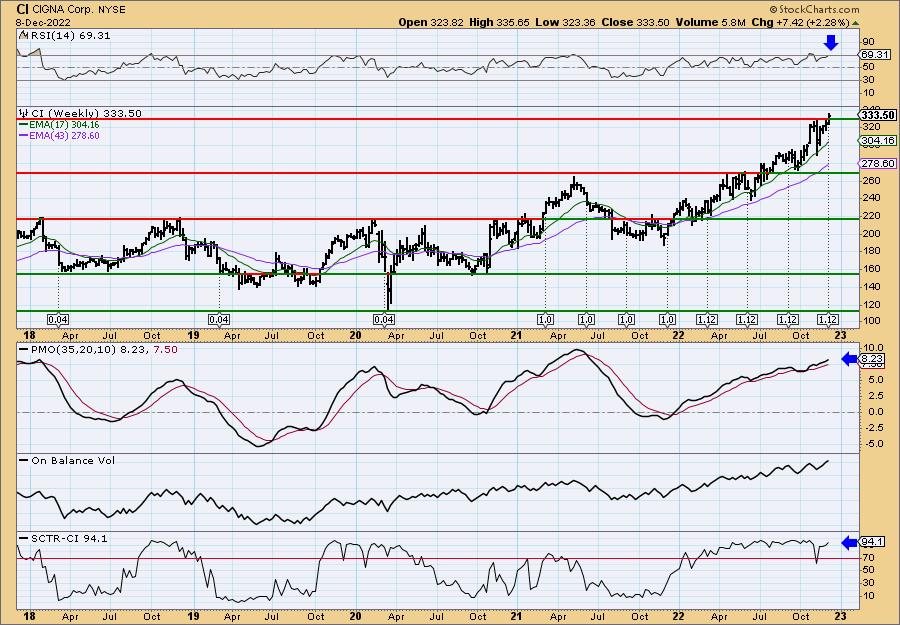
Task: Click the 23 year label on the bottom time axis
Action: coord(840,616)
